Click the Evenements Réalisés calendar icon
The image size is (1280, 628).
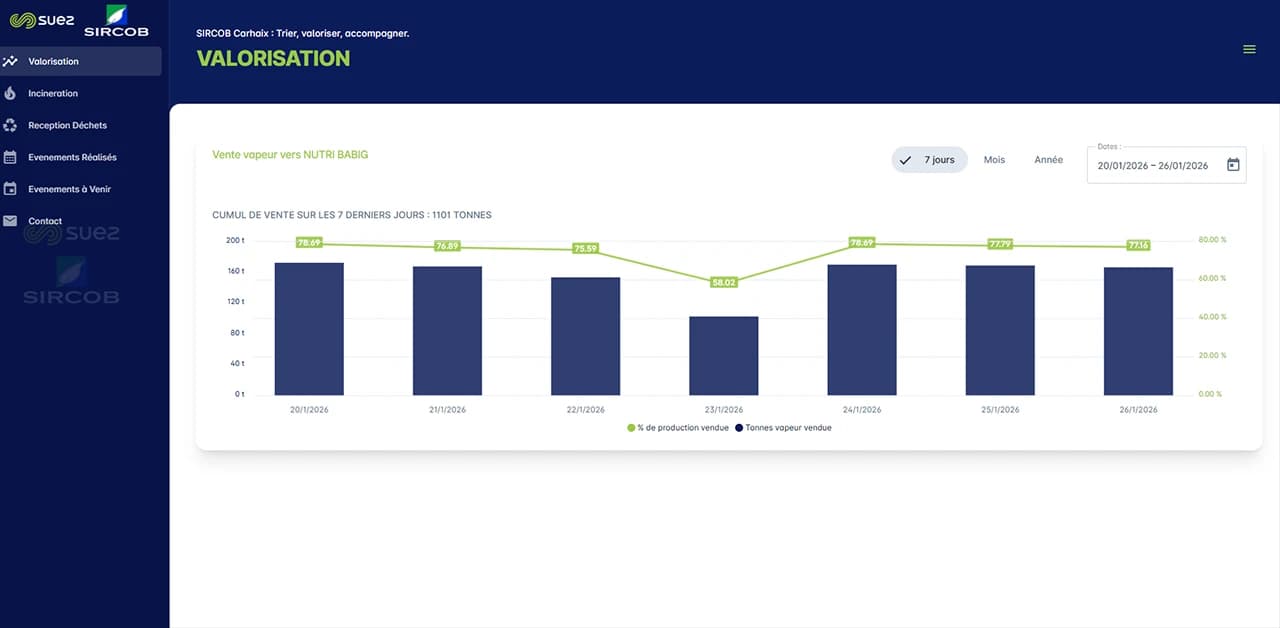[x=10, y=157]
